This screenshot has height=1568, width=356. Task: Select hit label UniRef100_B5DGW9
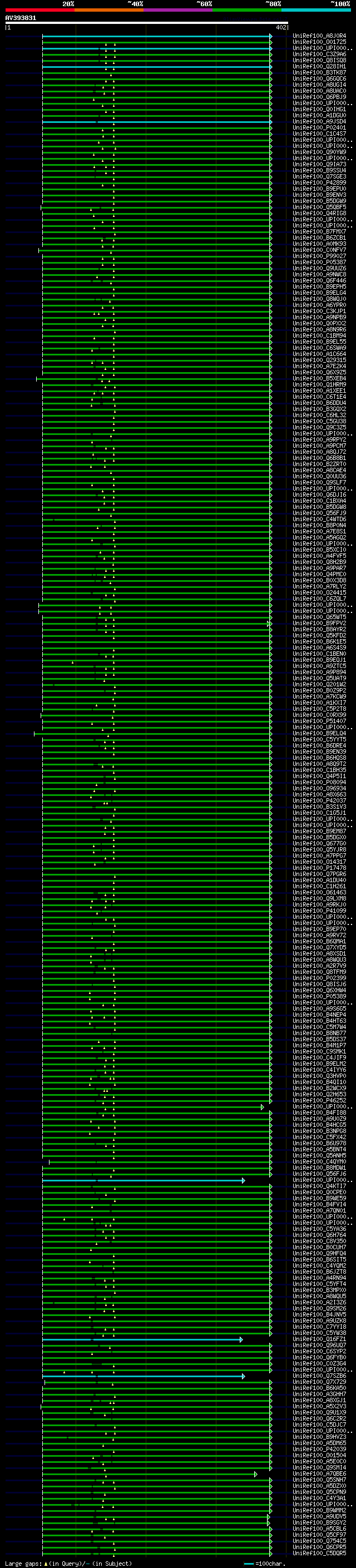click(319, 201)
